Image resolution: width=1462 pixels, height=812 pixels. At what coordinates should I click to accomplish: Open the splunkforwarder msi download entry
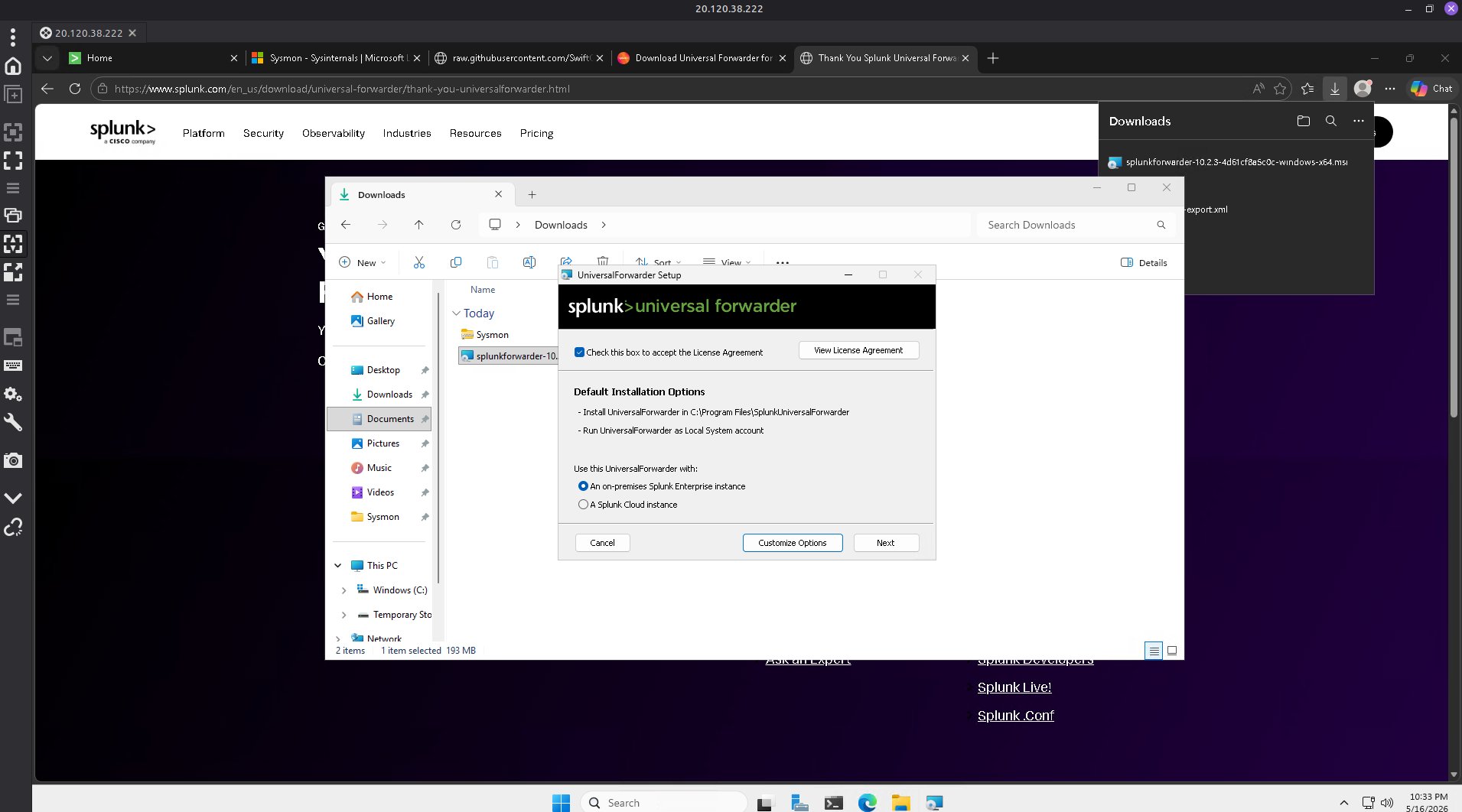pyautogui.click(x=1236, y=162)
